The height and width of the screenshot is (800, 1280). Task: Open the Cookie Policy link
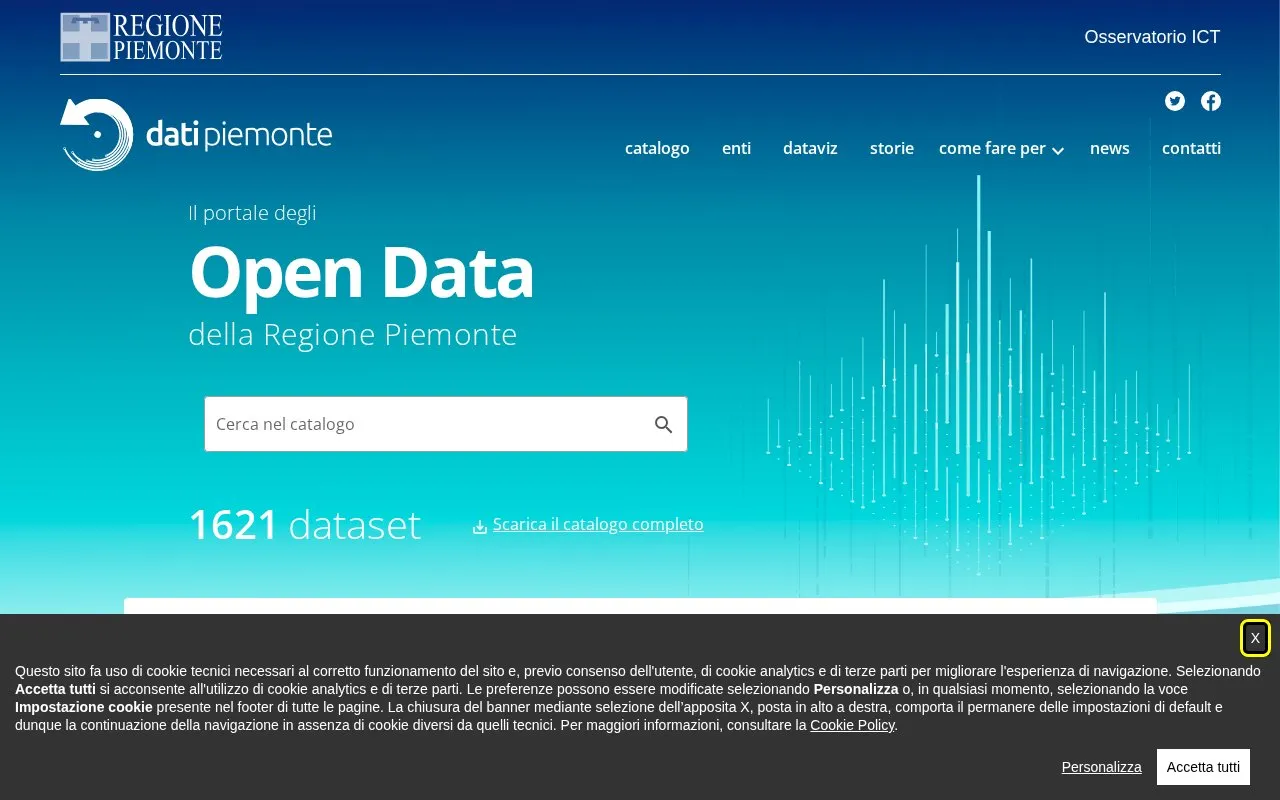click(x=852, y=725)
